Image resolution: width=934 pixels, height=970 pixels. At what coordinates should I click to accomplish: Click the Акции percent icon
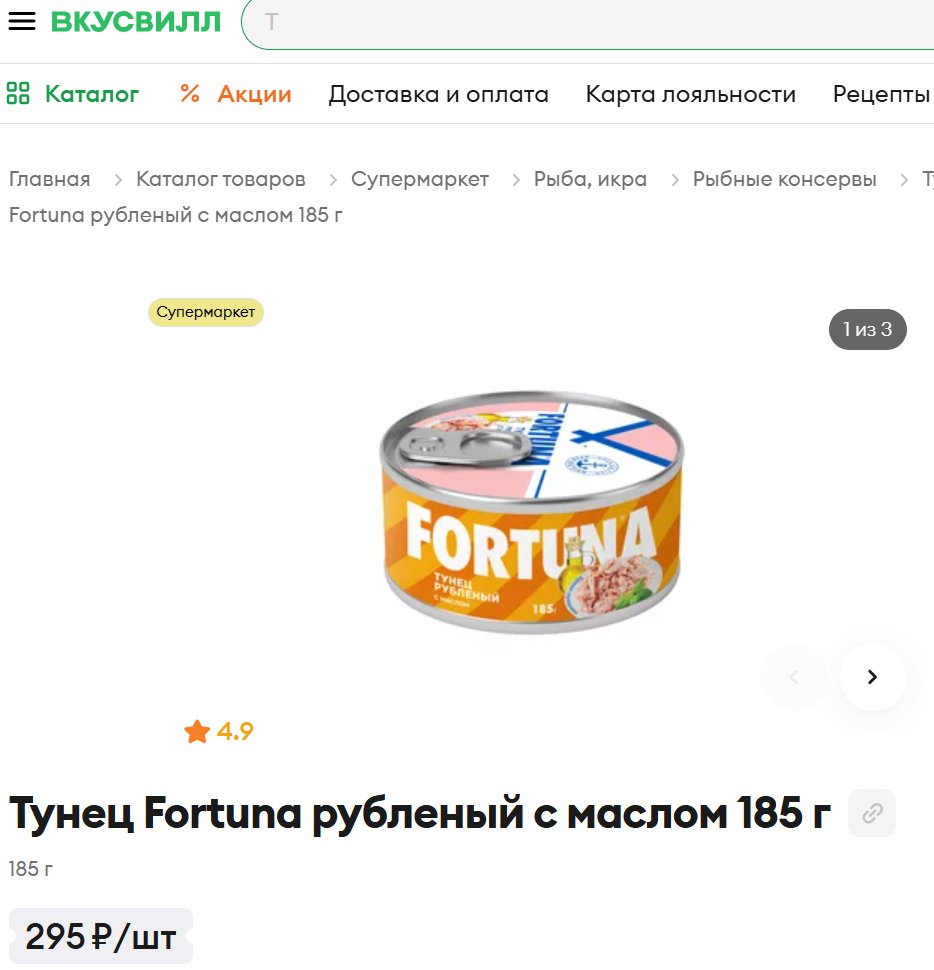click(x=190, y=93)
